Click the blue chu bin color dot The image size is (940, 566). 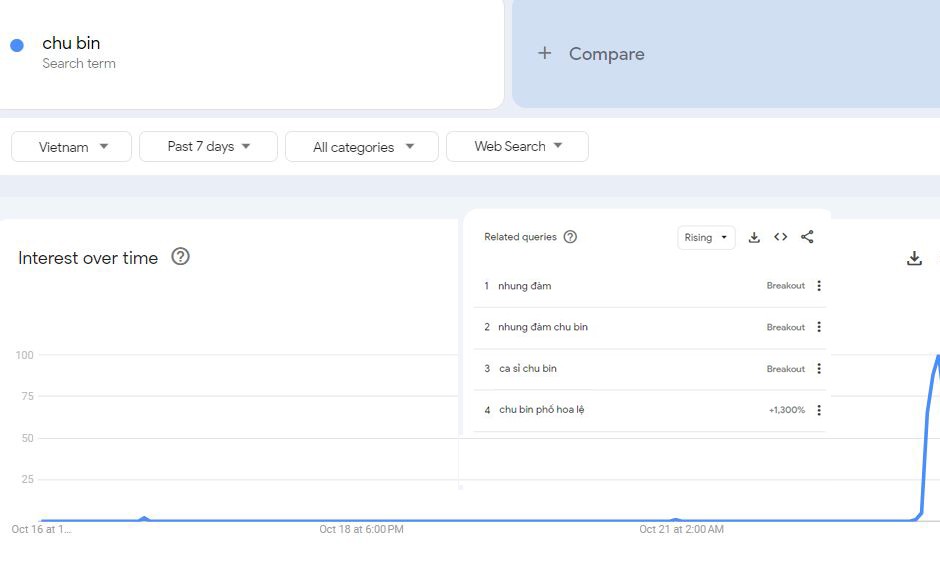point(17,45)
